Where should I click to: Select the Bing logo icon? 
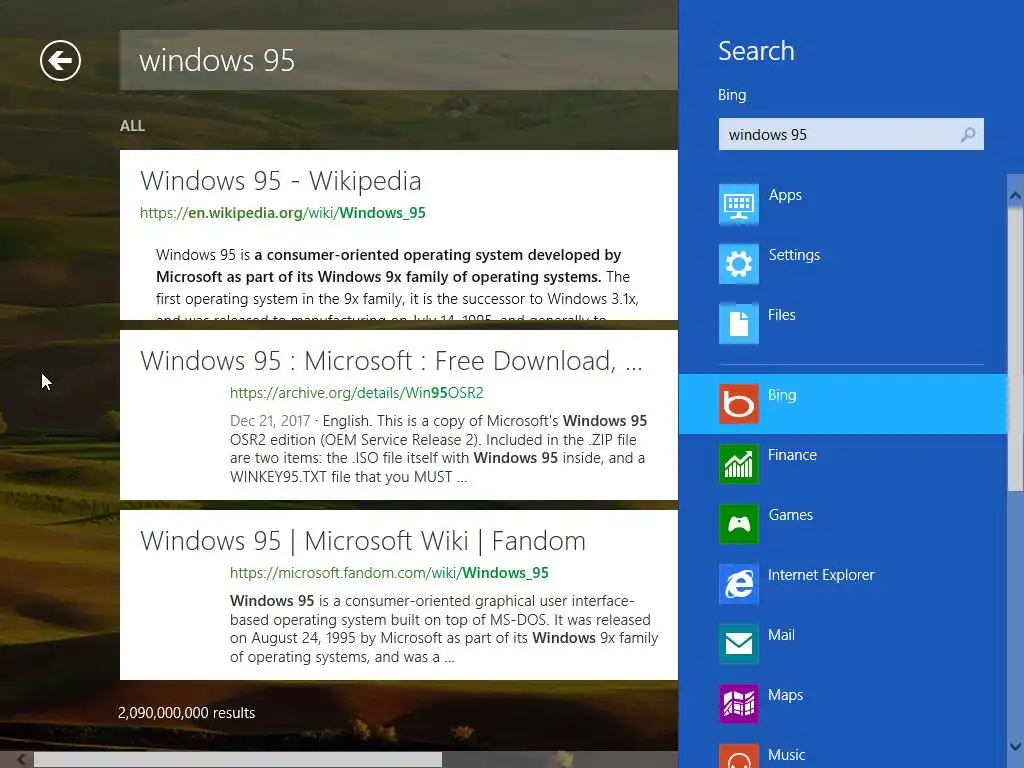click(x=739, y=404)
